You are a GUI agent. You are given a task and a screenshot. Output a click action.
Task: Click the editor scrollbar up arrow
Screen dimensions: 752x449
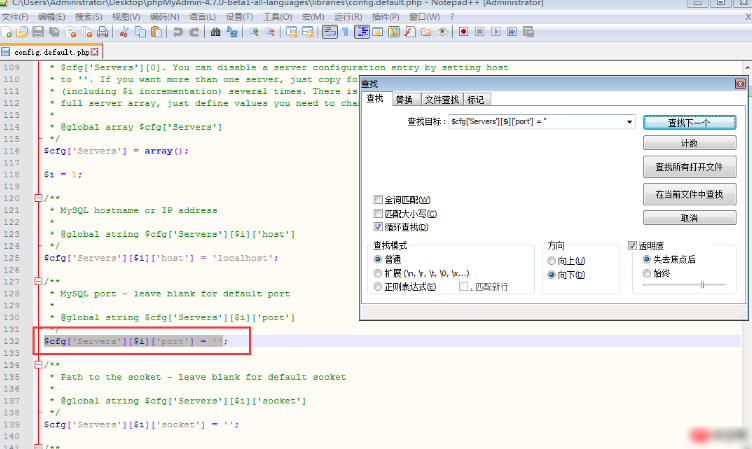[x=747, y=67]
